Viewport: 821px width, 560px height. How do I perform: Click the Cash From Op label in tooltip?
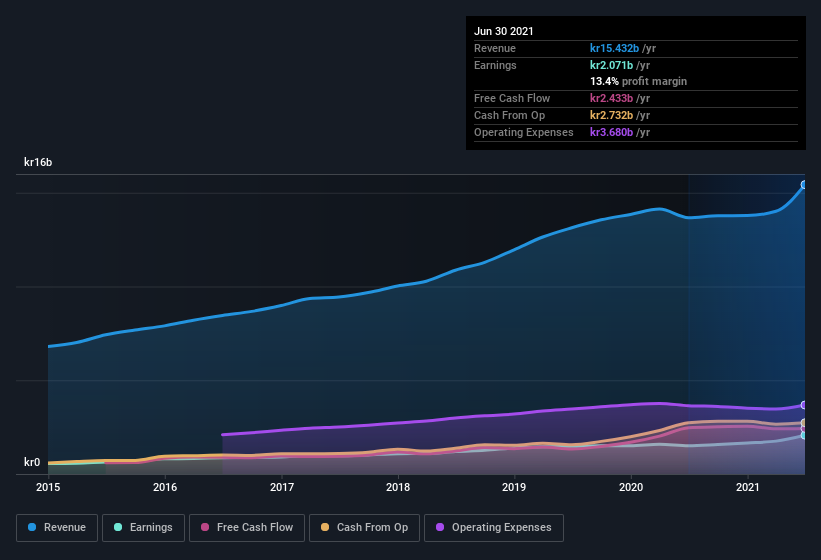(x=509, y=115)
